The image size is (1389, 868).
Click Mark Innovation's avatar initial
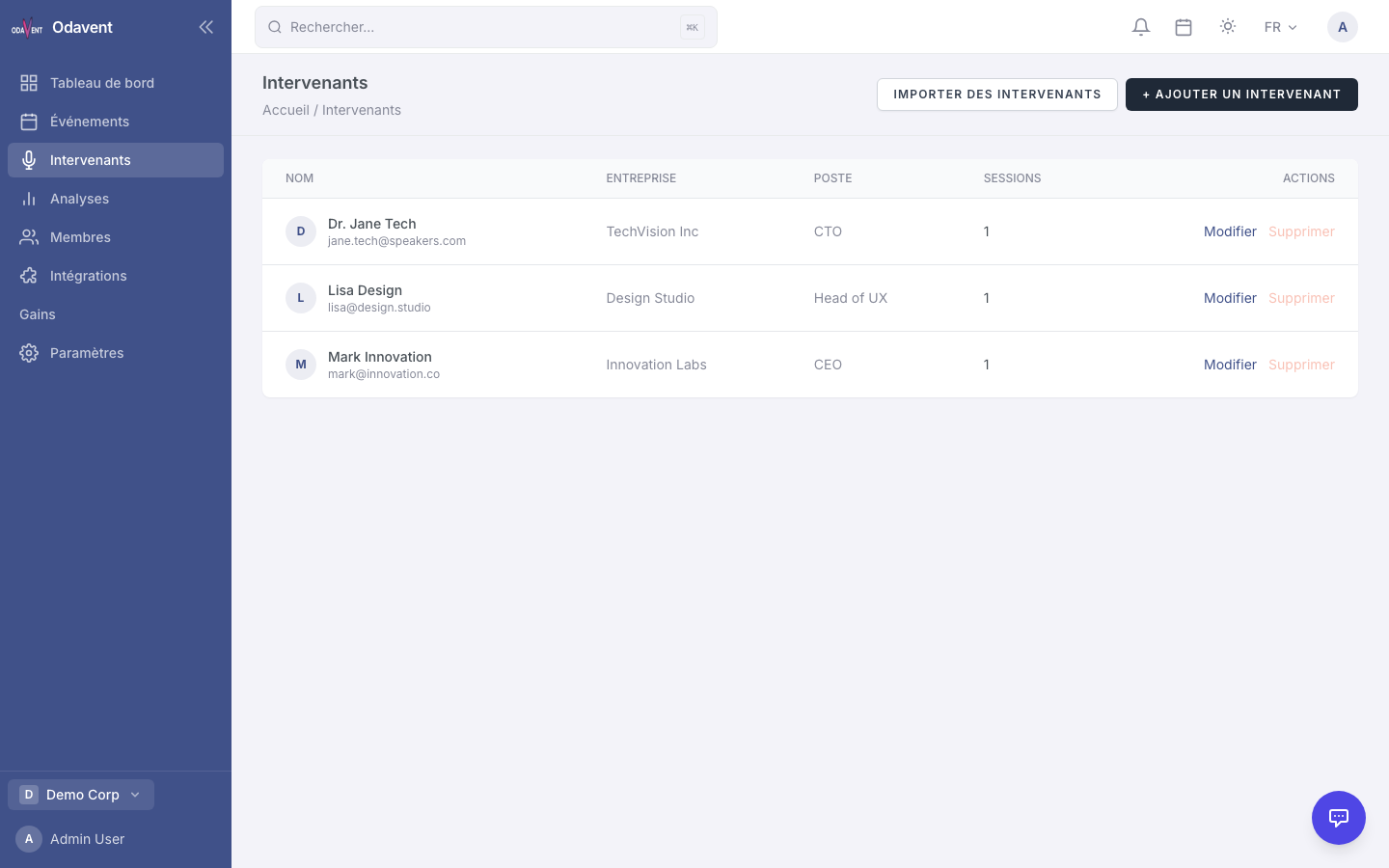(301, 365)
